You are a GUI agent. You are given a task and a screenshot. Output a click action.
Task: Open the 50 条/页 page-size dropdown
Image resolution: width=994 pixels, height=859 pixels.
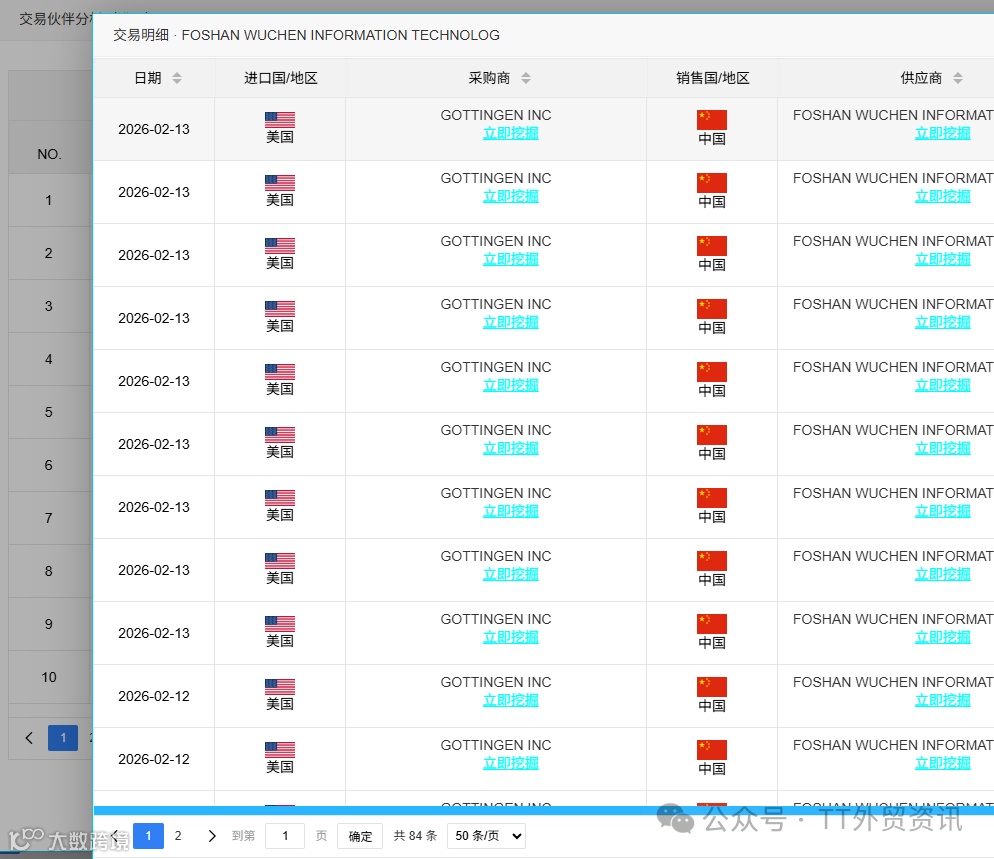tap(488, 836)
